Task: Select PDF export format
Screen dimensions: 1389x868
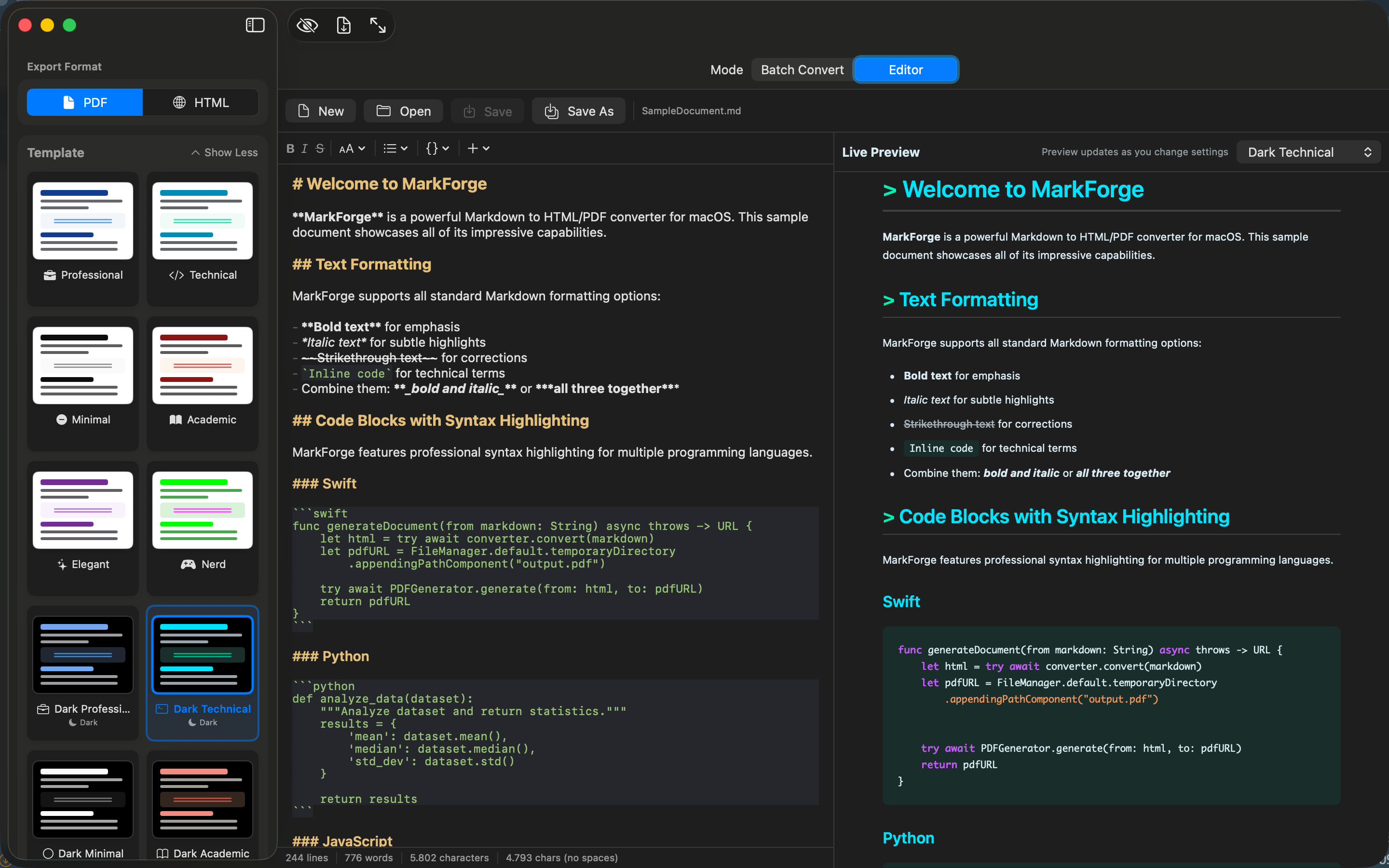Action: point(85,102)
